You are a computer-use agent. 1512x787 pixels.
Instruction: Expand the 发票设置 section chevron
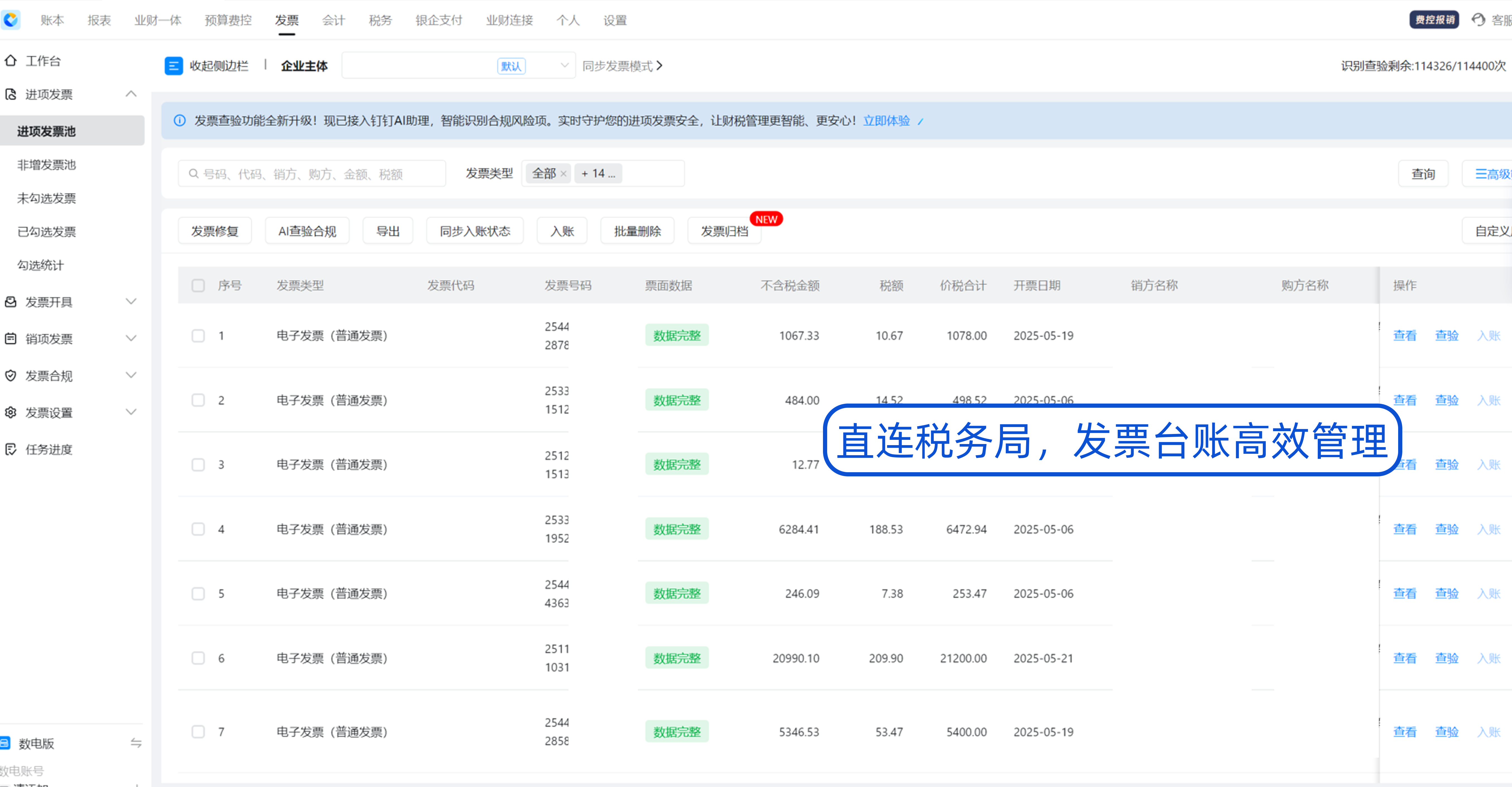click(x=131, y=412)
